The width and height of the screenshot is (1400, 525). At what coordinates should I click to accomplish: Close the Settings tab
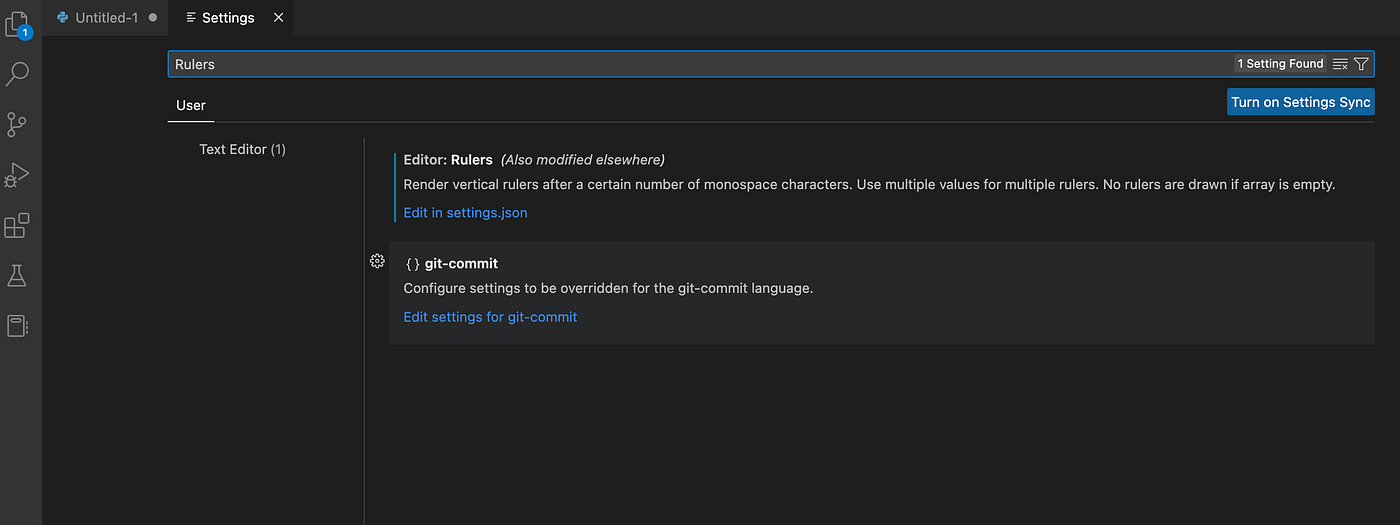[278, 18]
